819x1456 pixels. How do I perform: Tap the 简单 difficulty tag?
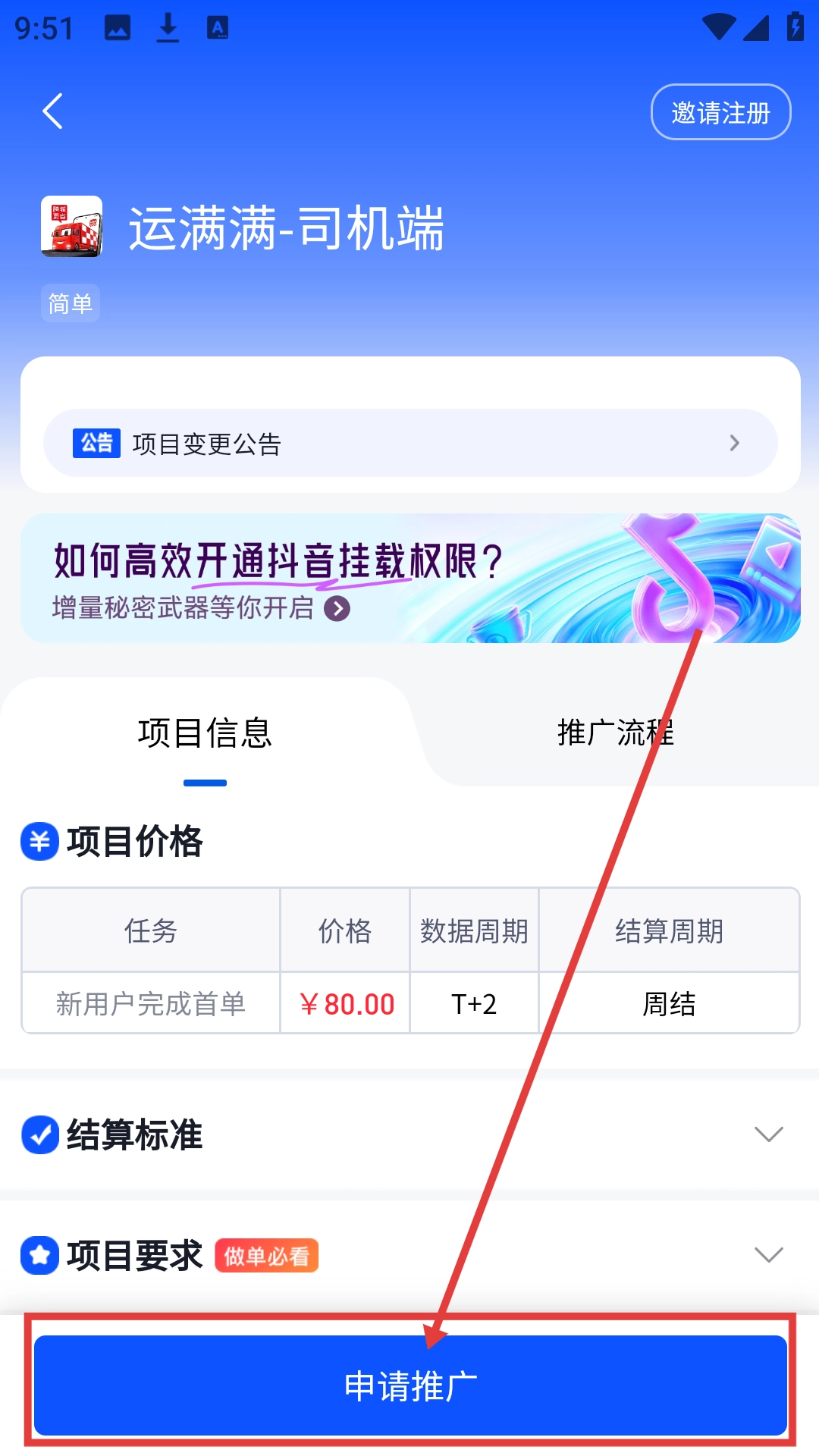71,303
